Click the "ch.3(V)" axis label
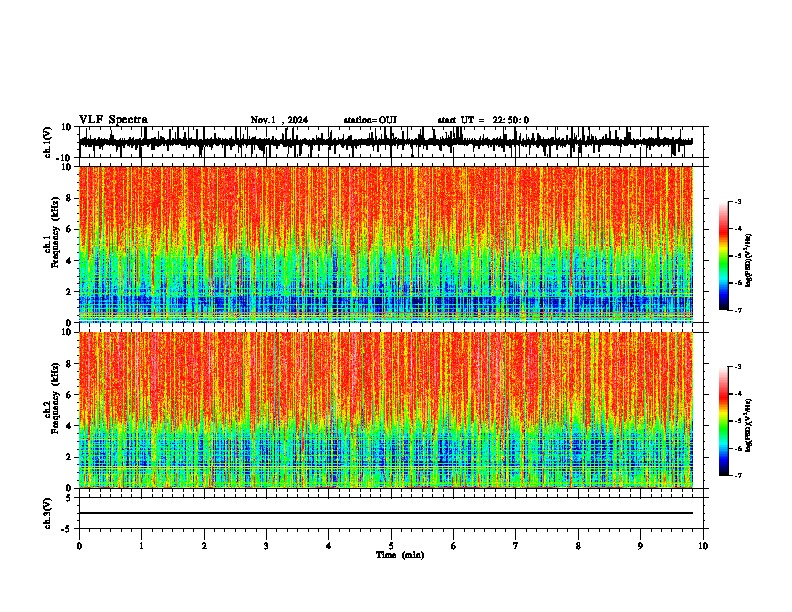Viewport: 792px width, 612px height. (x=48, y=514)
